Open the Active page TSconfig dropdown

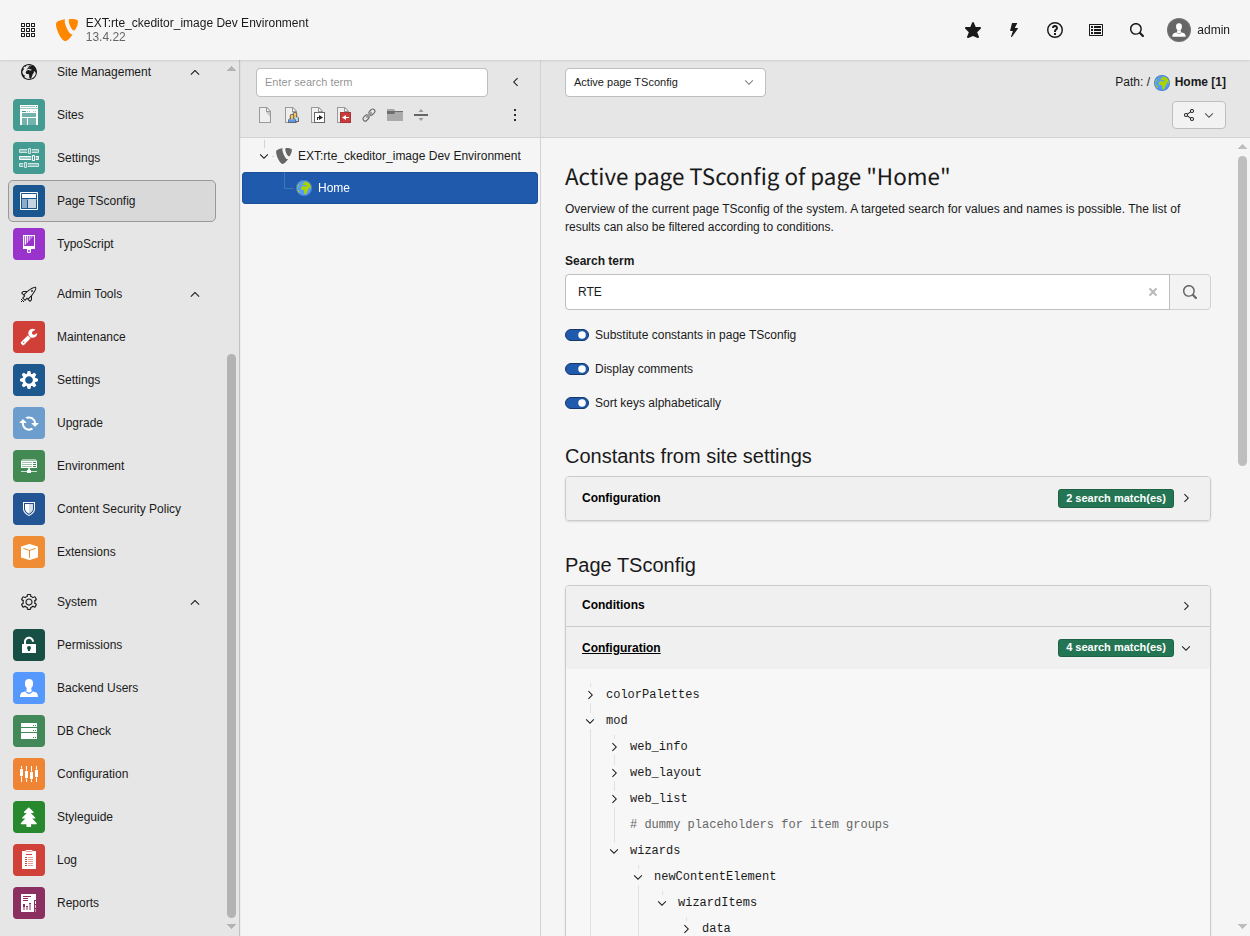[x=665, y=82]
